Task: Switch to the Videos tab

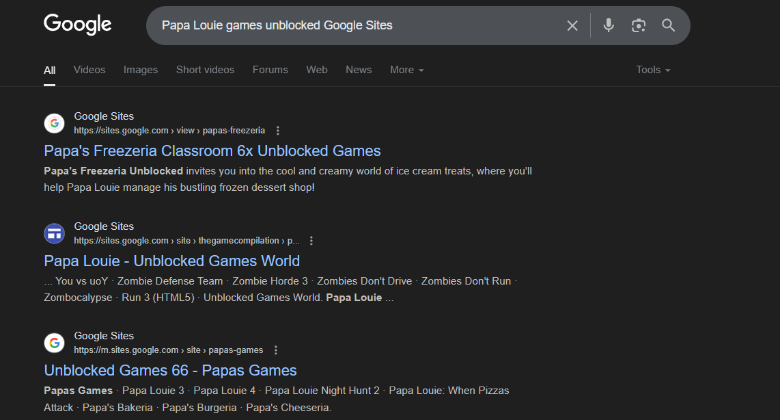Action: (x=89, y=70)
